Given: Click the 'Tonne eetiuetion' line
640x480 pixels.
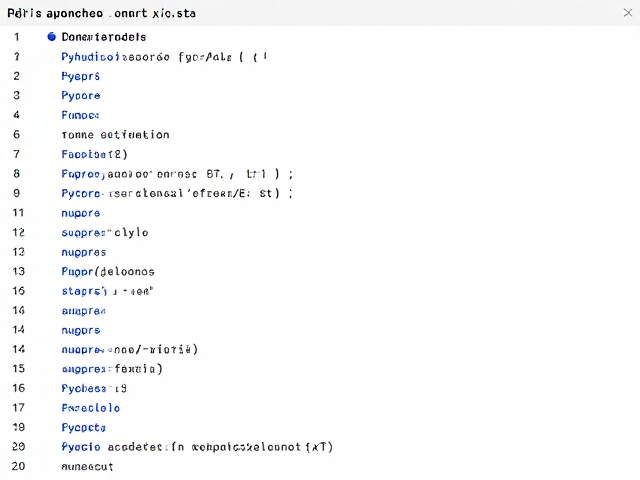Looking at the screenshot, I should pyautogui.click(x=116, y=135).
